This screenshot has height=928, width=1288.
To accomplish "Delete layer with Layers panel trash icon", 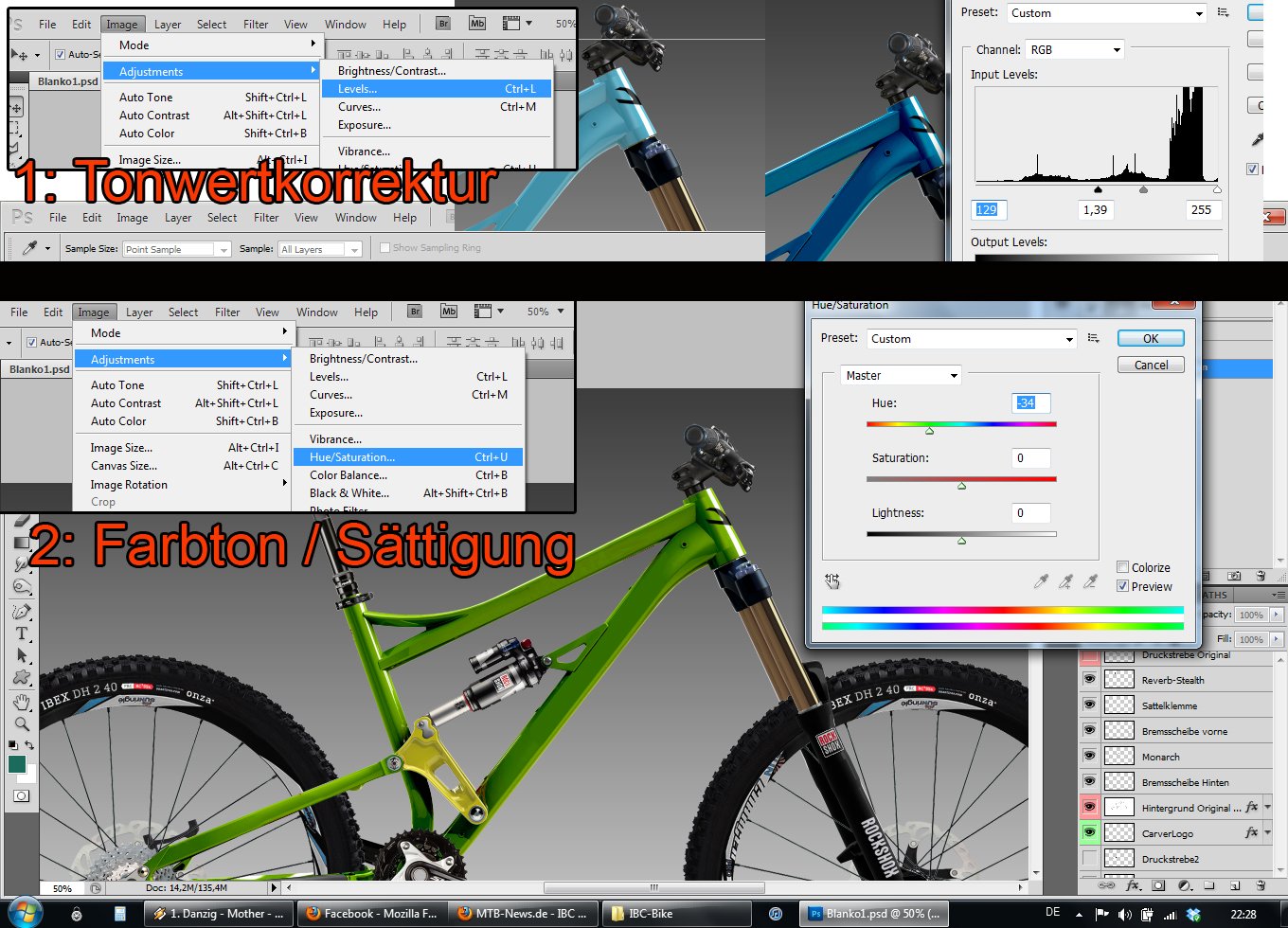I will [x=1261, y=885].
